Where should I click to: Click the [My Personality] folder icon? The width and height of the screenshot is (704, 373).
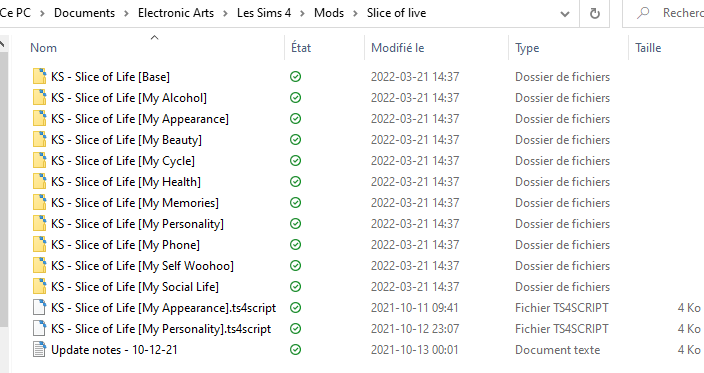click(40, 224)
